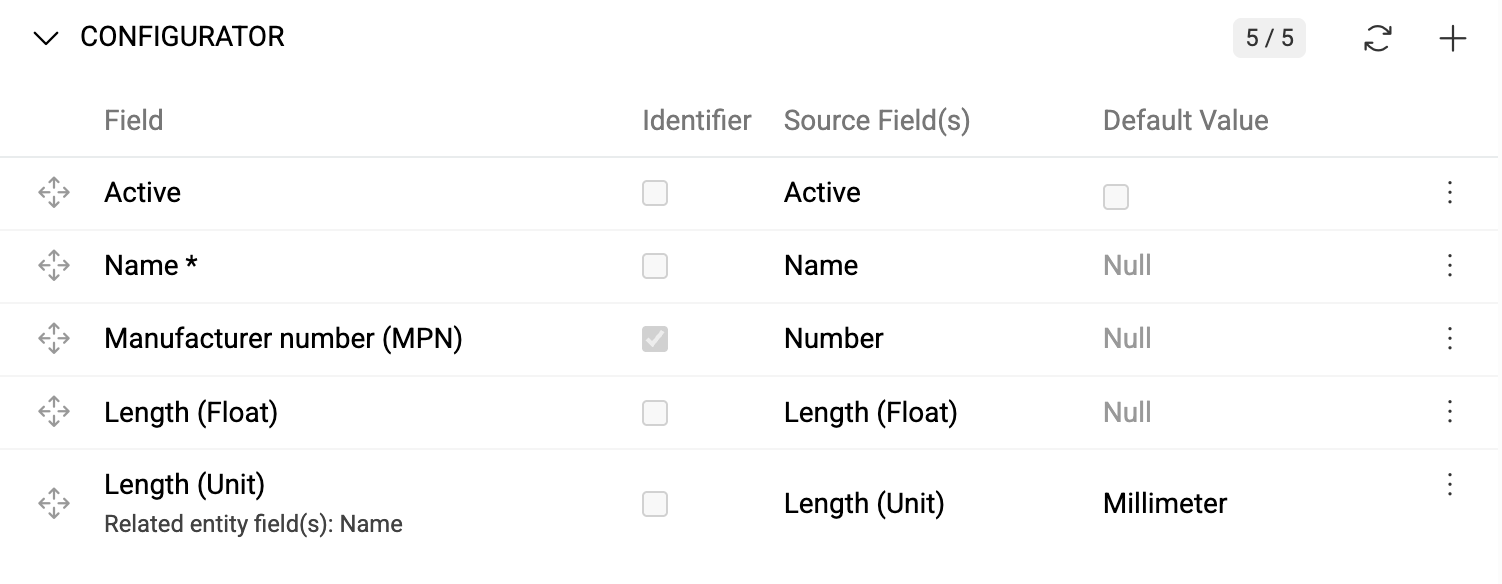Viewport: 1502px width, 584px height.
Task: Collapse the CONFIGURATOR section
Action: [x=45, y=37]
